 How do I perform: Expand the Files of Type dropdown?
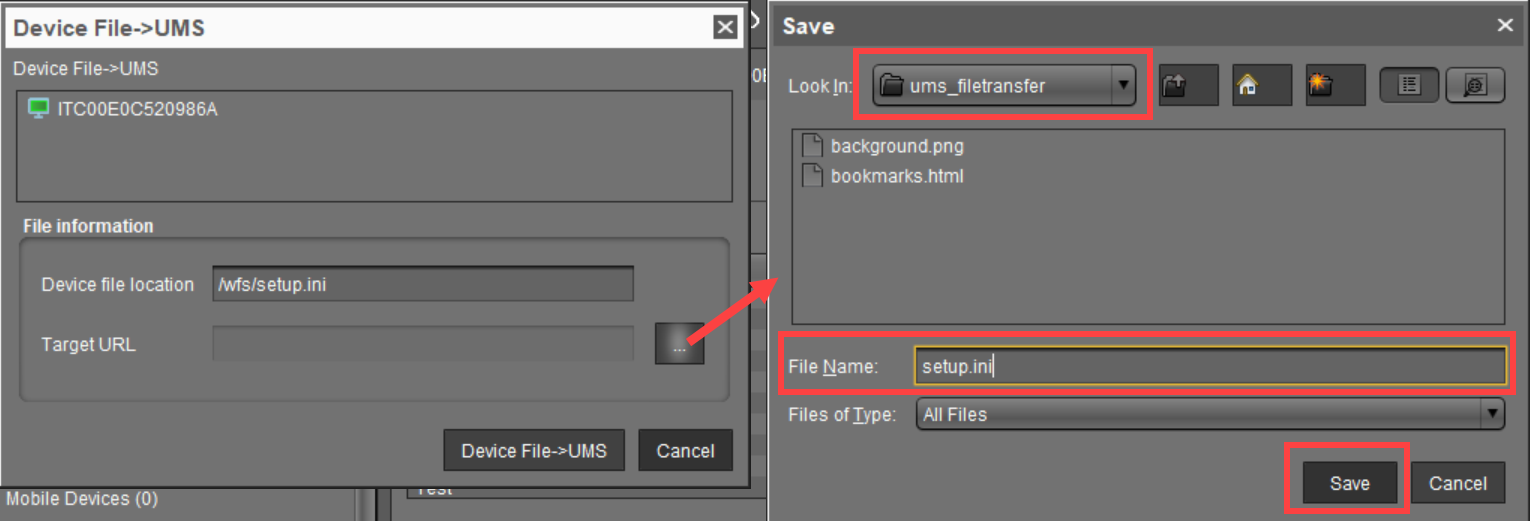click(x=1493, y=413)
